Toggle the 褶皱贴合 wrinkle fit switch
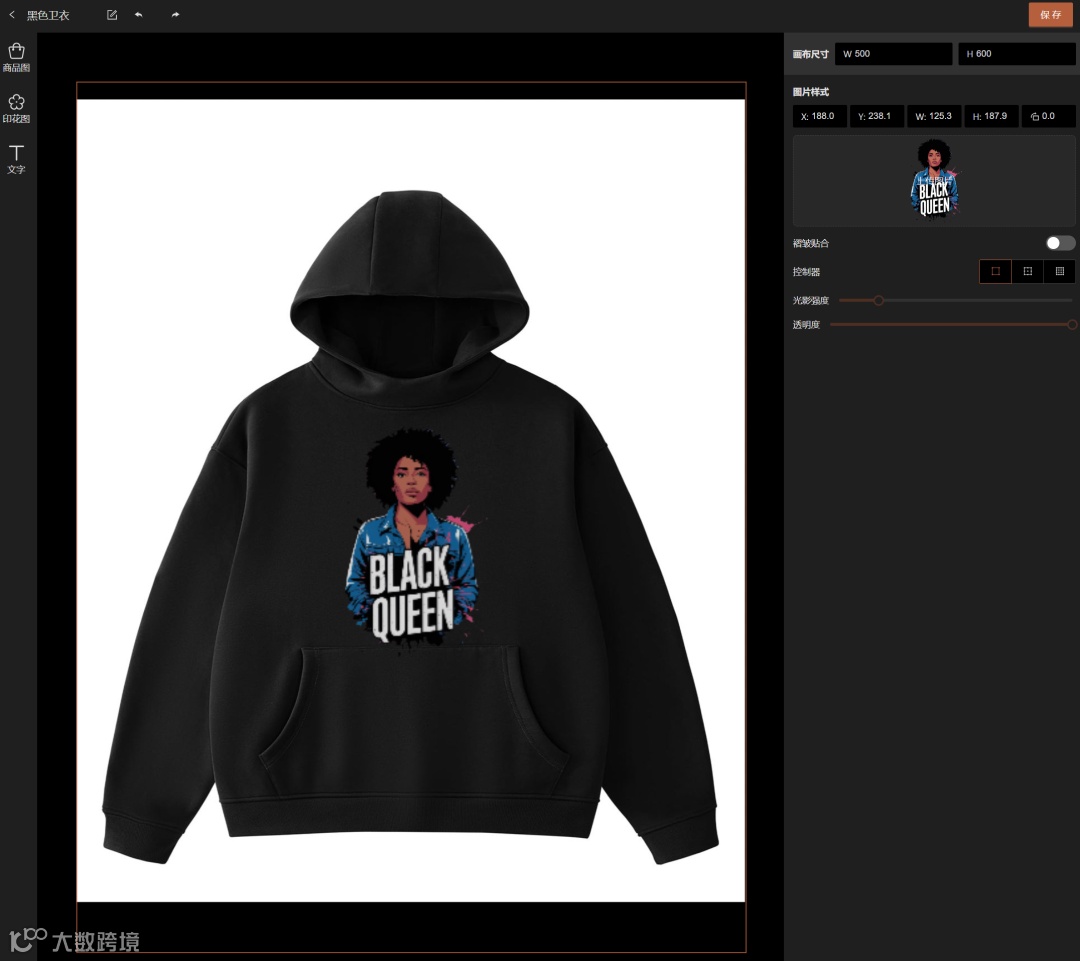 pos(1060,243)
